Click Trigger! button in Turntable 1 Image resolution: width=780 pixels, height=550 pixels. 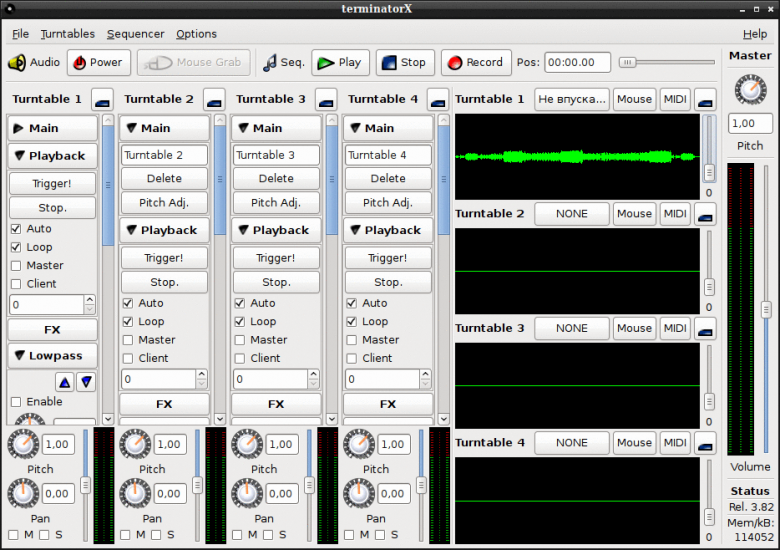(x=52, y=183)
